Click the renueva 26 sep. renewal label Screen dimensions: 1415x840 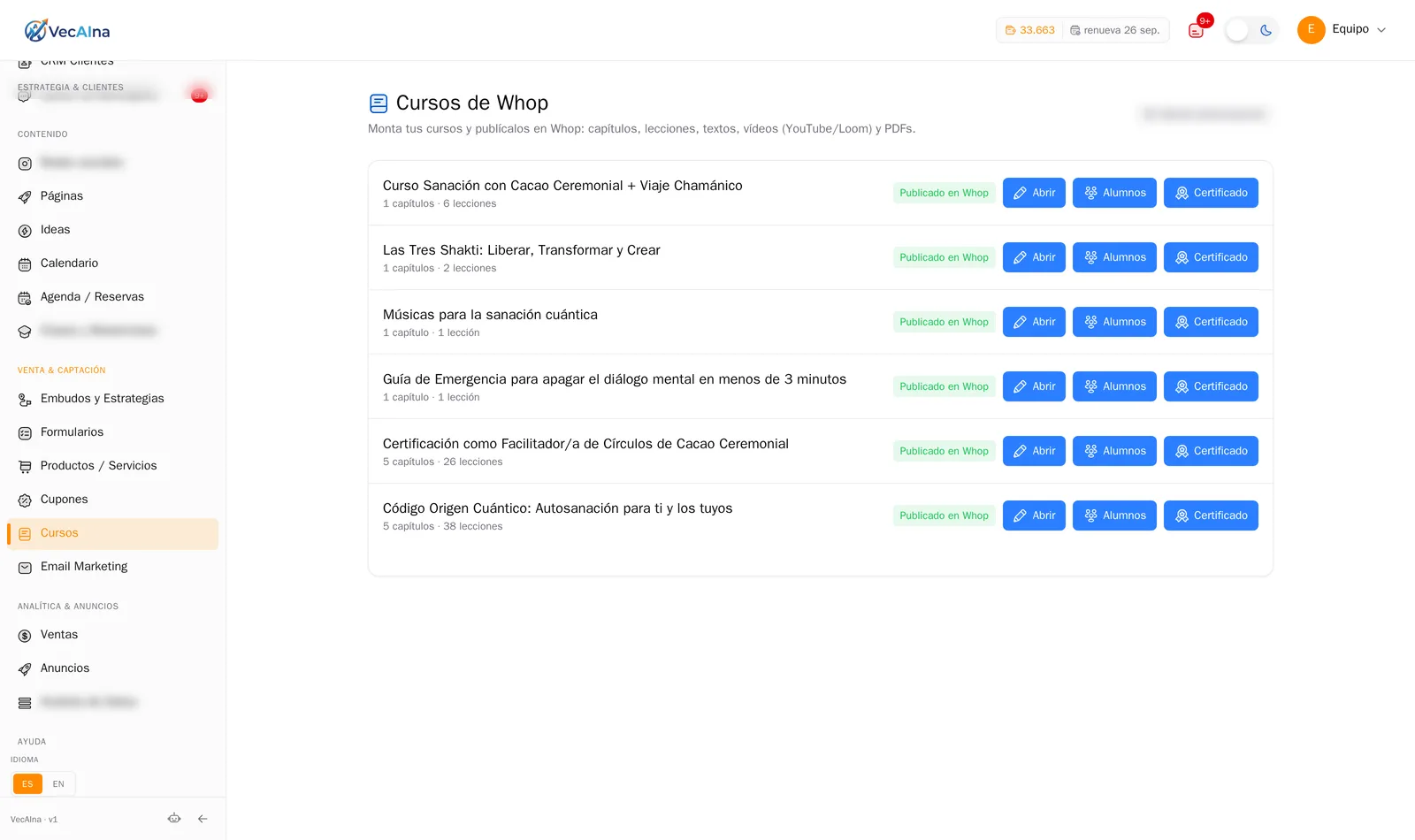(1114, 30)
